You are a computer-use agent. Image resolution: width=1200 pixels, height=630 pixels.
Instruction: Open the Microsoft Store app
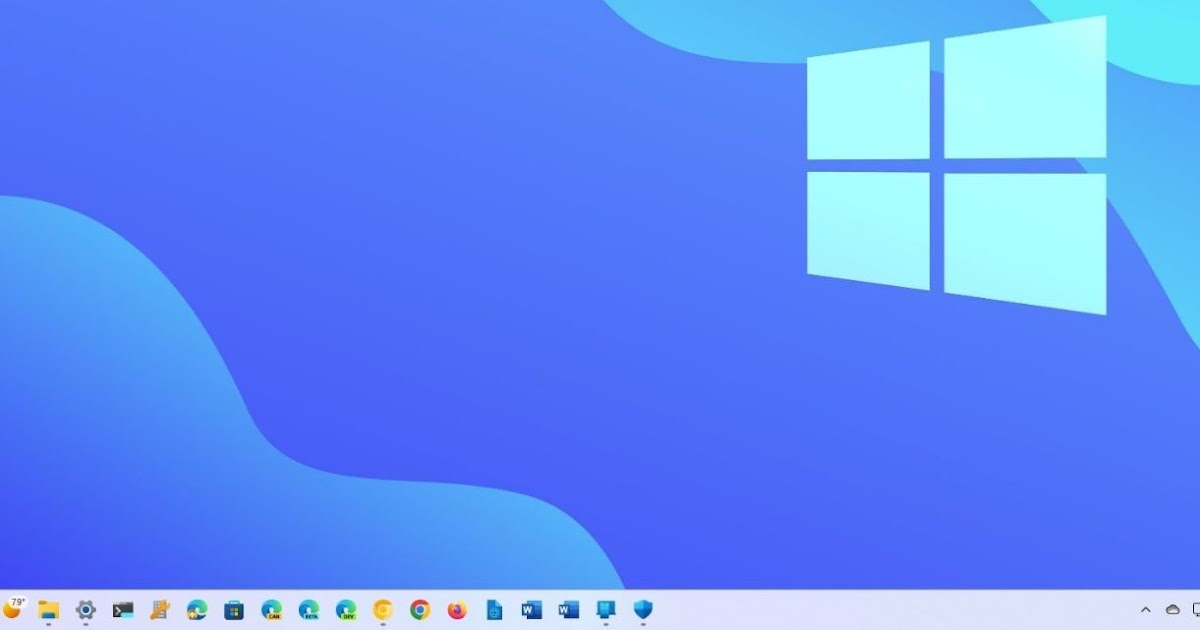[234, 610]
